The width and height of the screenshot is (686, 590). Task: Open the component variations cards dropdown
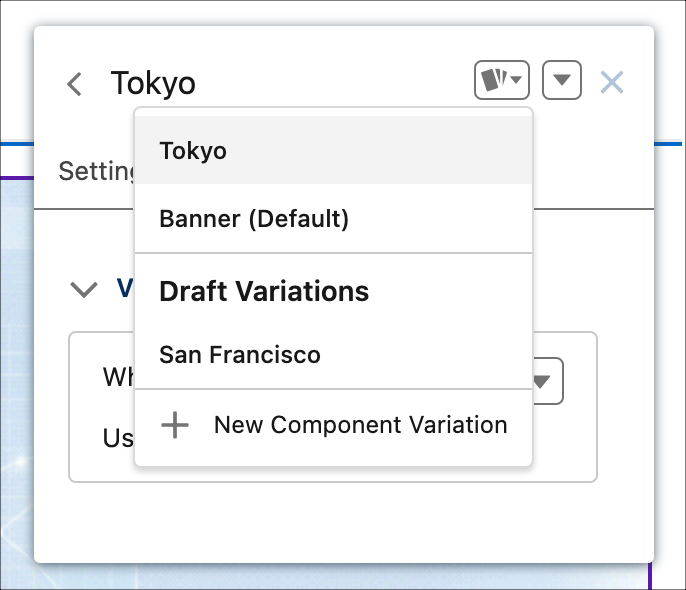[x=501, y=80]
